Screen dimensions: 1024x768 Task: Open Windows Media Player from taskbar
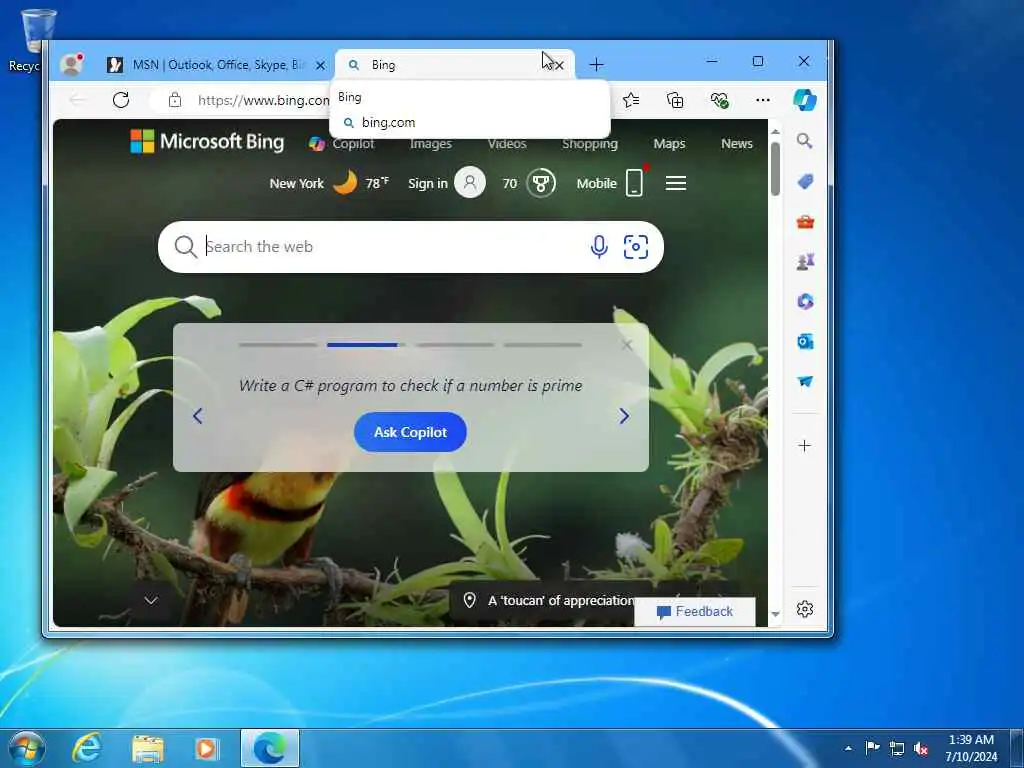click(x=208, y=748)
